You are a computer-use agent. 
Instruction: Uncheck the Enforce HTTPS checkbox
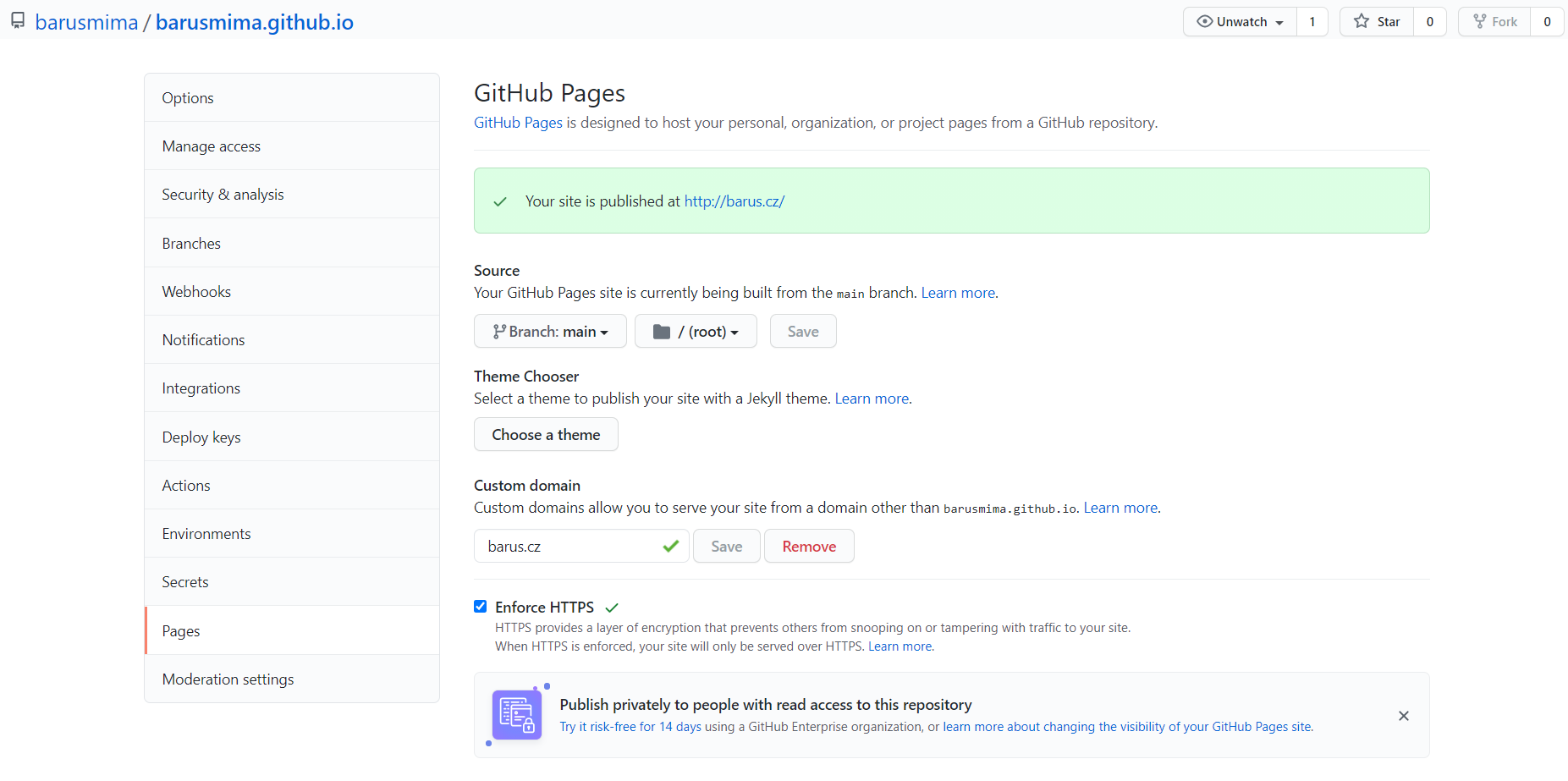pos(481,607)
